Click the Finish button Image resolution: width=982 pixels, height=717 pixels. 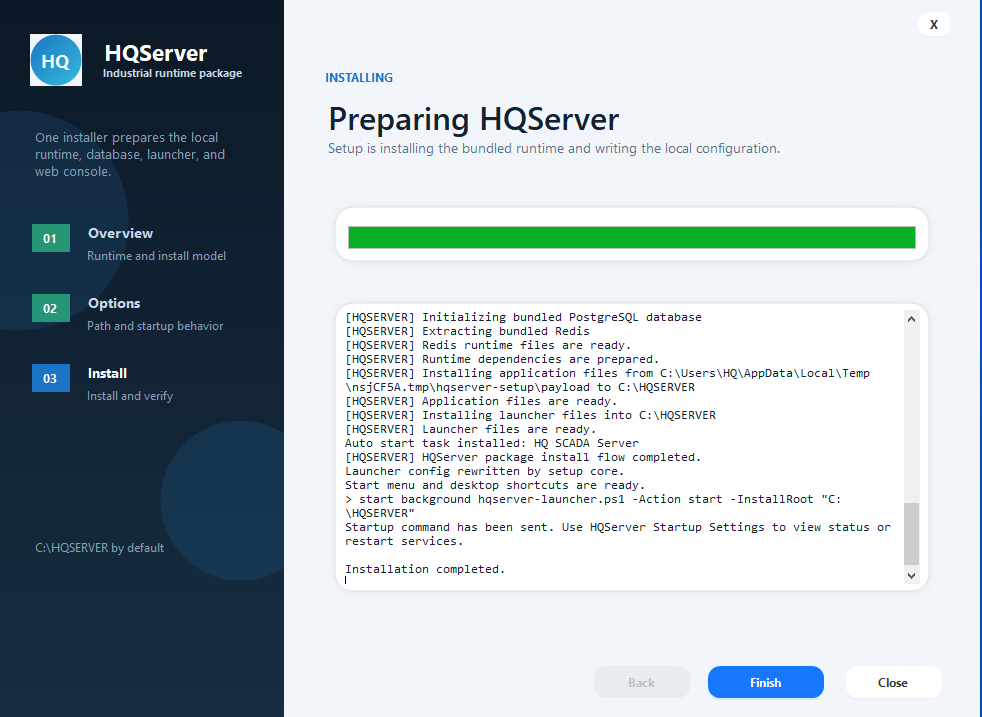coord(765,683)
